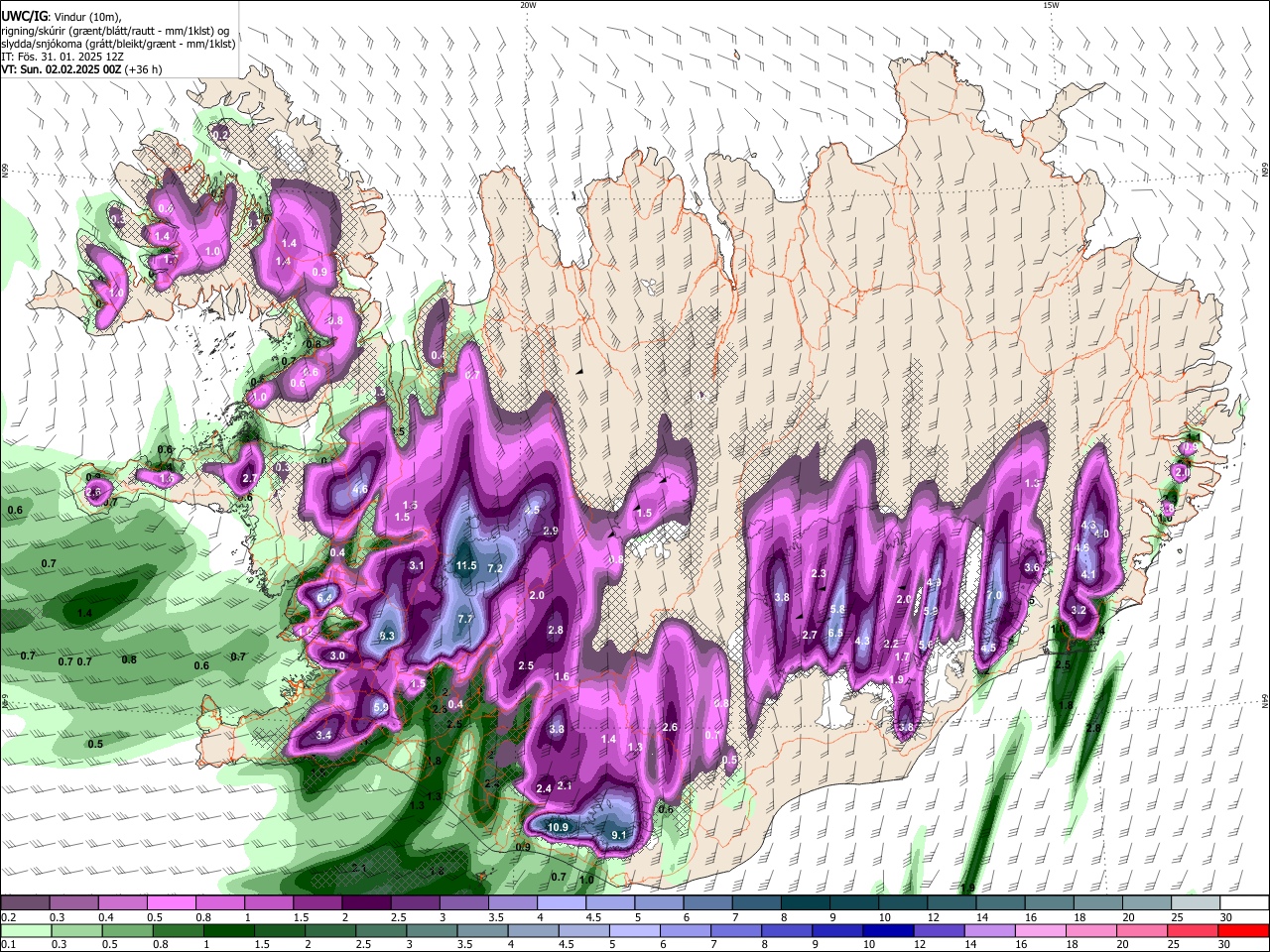Click the 0.1 label under the bottom legend
The height and width of the screenshot is (952, 1270).
7,944
